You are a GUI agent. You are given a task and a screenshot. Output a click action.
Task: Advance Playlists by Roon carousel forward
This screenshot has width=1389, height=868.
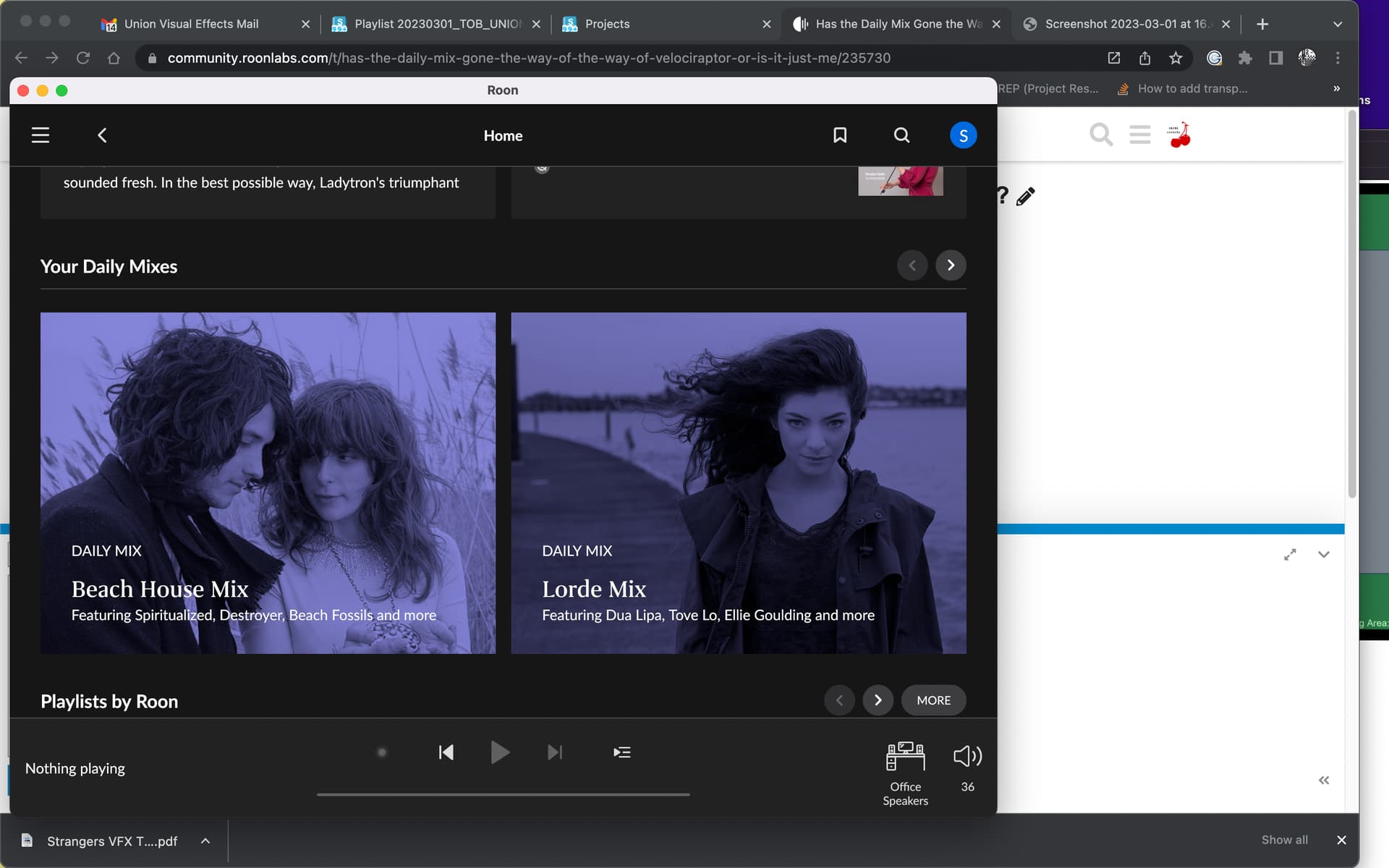click(x=878, y=700)
